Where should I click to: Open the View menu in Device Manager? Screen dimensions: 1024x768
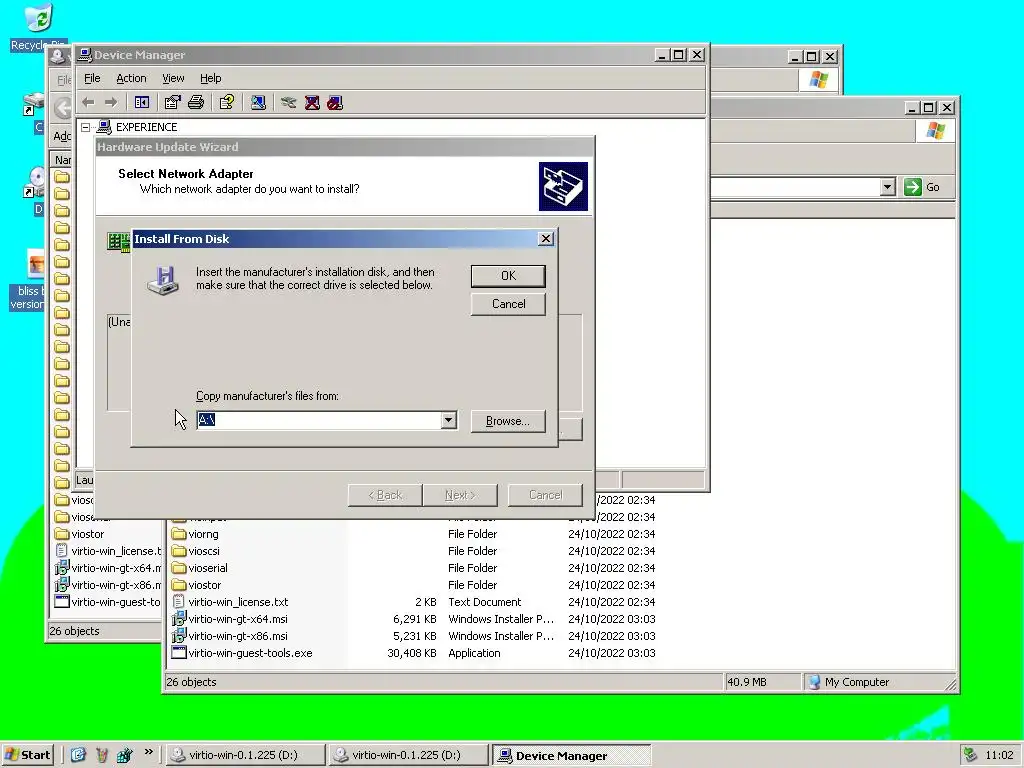pyautogui.click(x=173, y=78)
